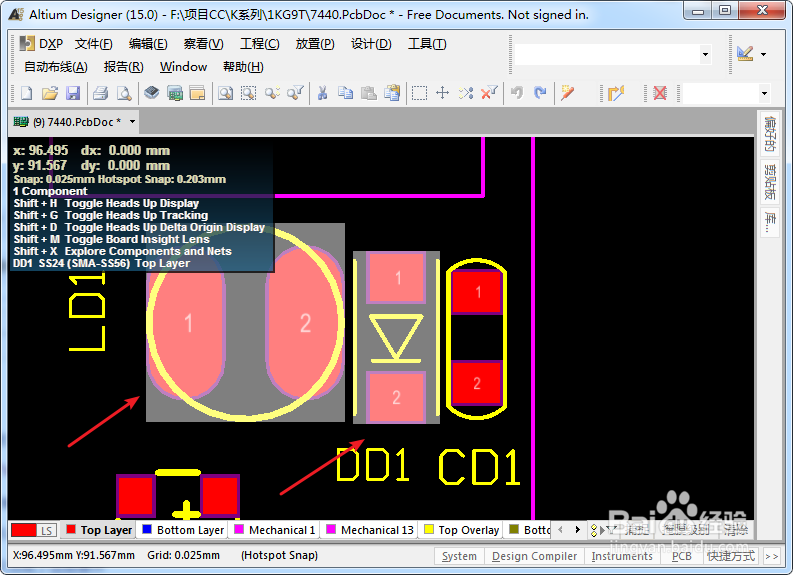Open the 自动布线(A) menu
This screenshot has height=575, width=793.
56,67
